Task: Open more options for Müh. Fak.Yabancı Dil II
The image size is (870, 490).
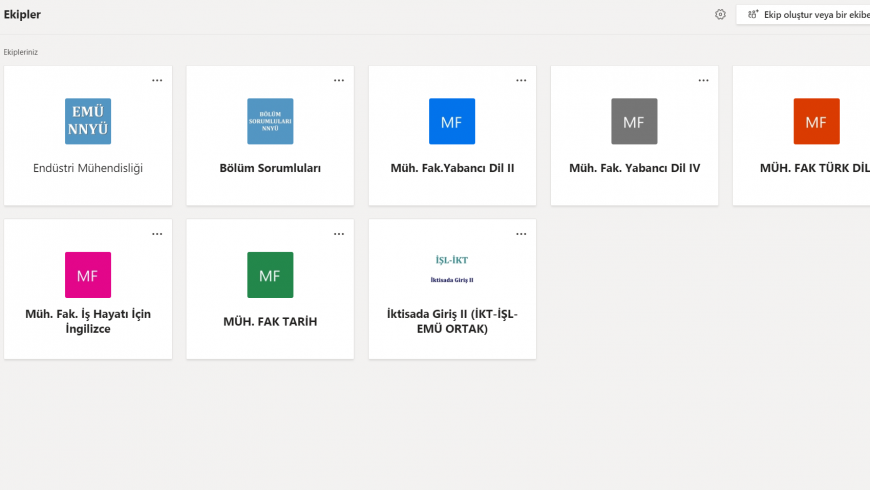Action: point(521,81)
